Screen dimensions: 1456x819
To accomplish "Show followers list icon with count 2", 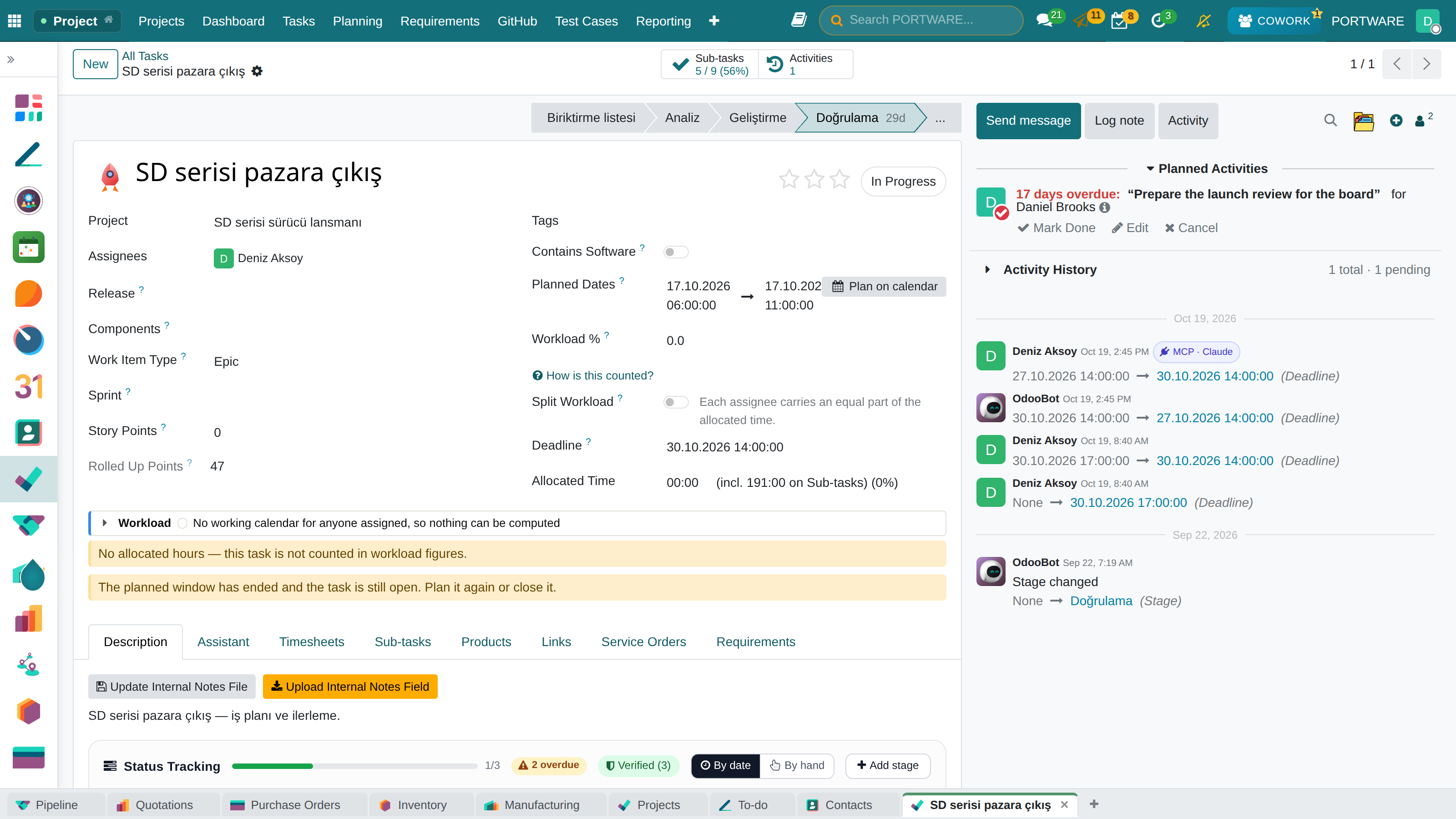I will point(1423,120).
